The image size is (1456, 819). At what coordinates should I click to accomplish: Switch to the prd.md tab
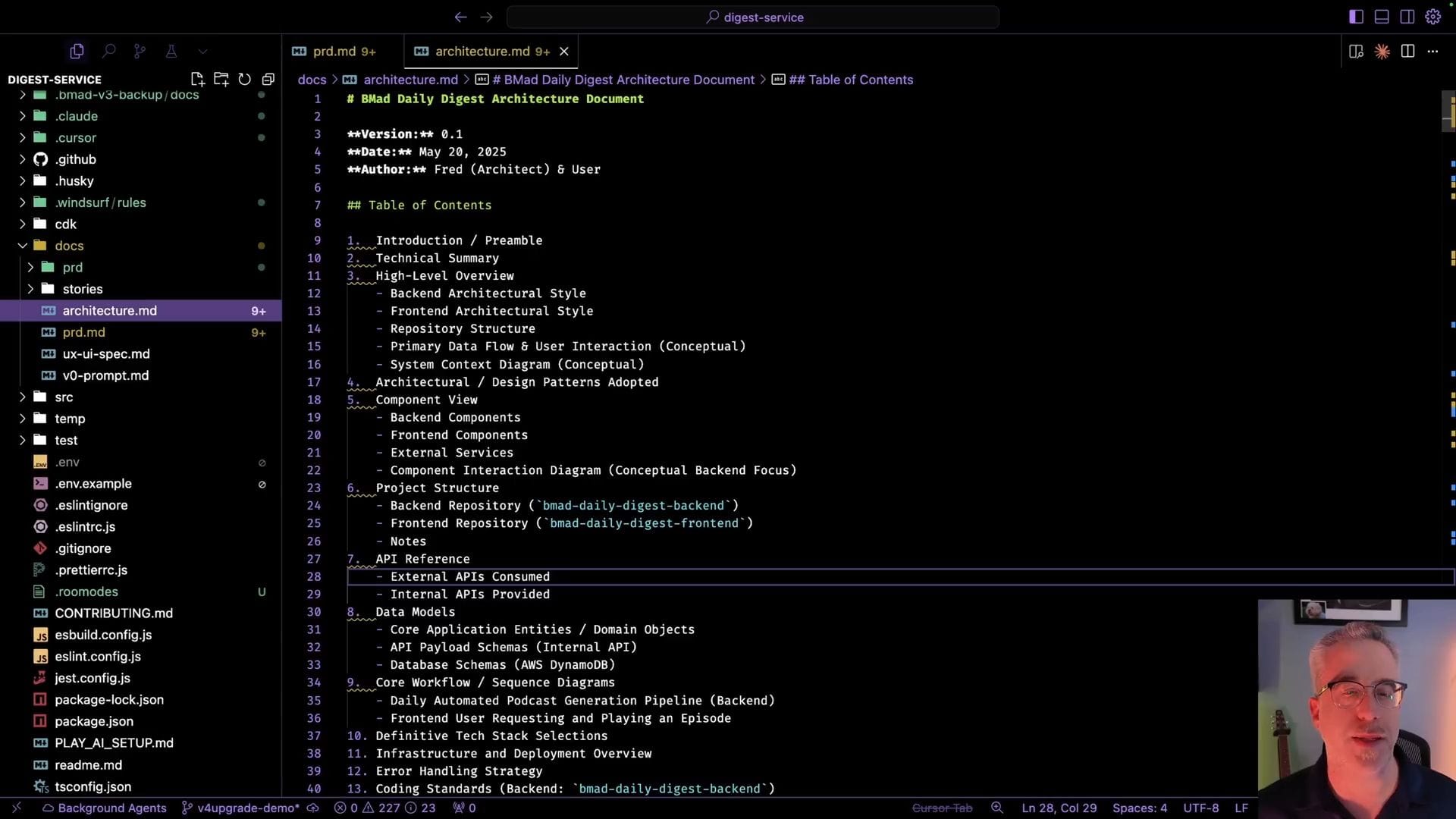coord(334,51)
